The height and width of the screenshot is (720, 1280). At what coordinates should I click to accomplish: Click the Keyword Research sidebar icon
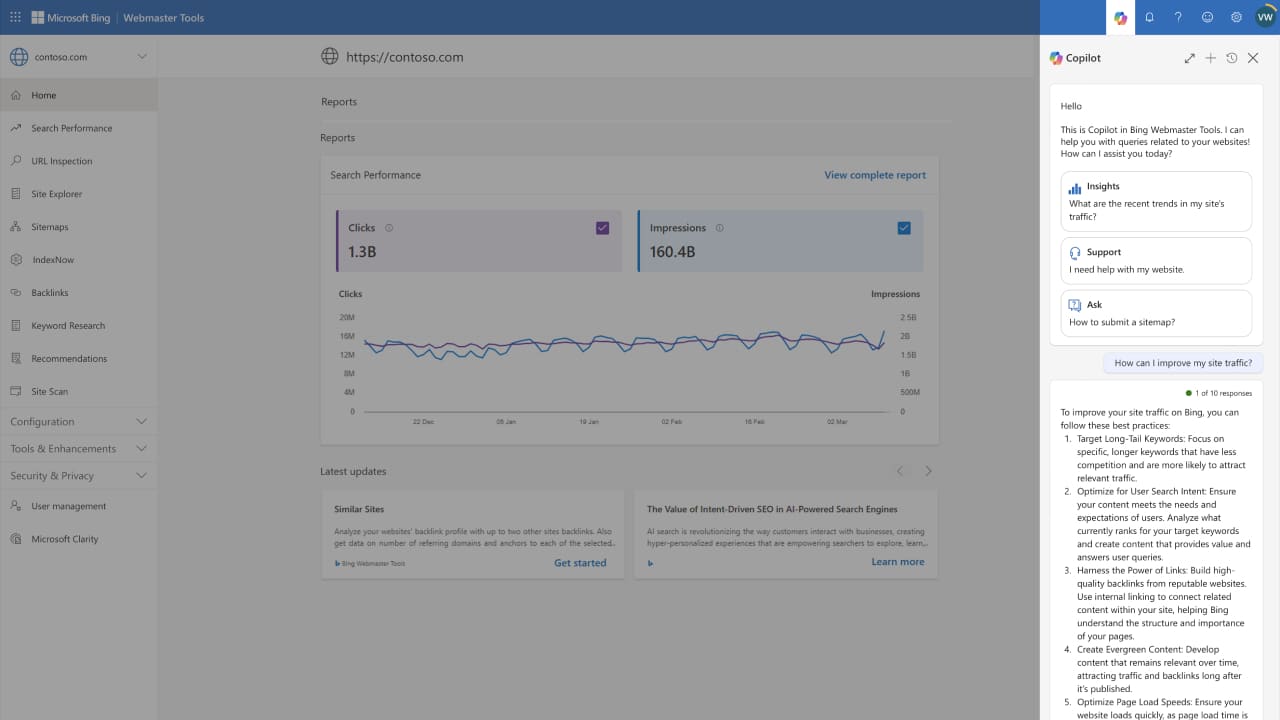coord(16,326)
